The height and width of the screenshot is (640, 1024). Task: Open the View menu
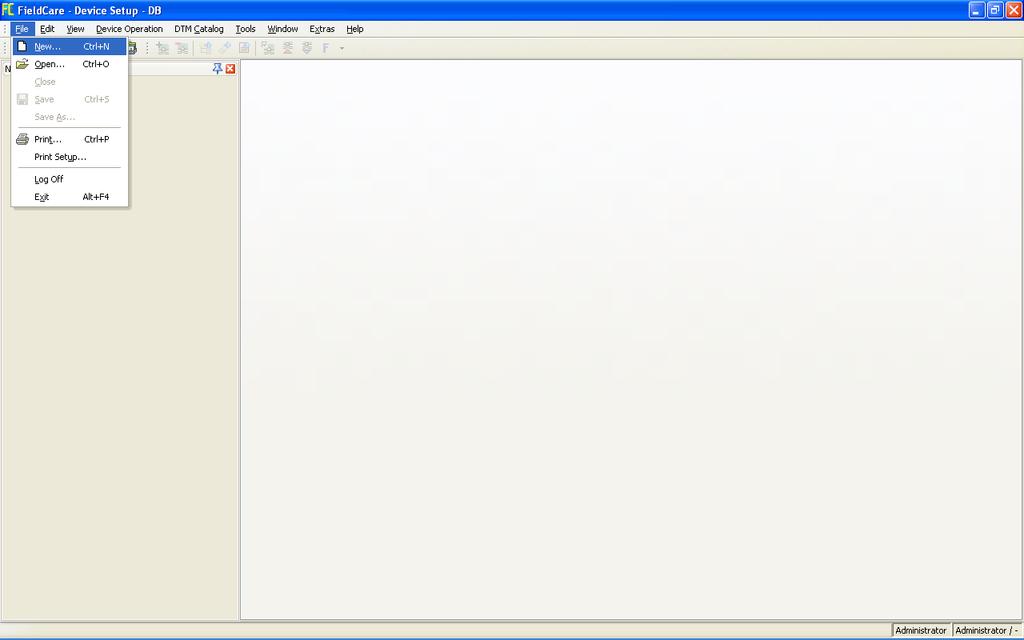click(75, 29)
